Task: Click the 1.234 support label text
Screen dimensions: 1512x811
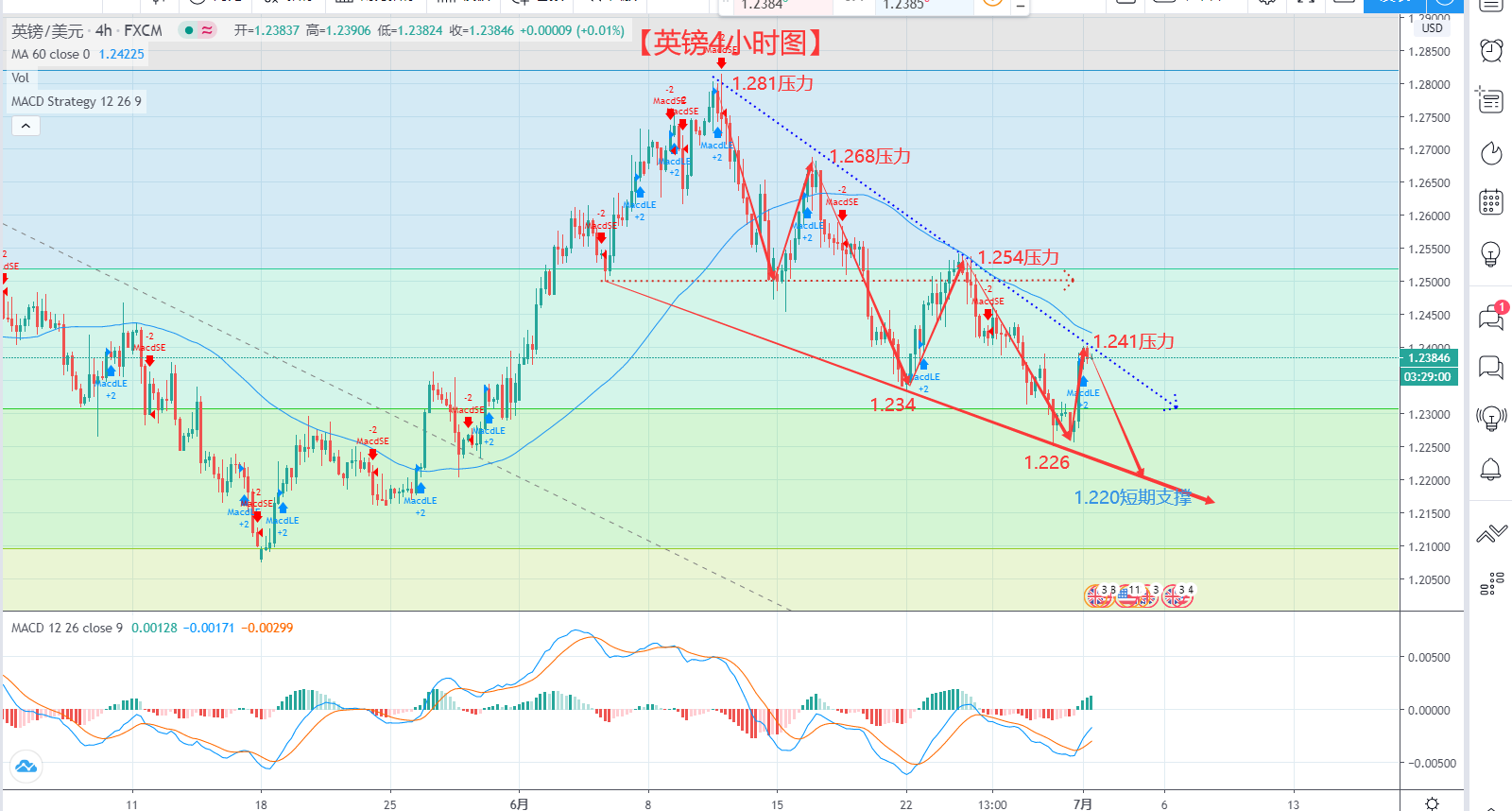Action: (x=893, y=405)
